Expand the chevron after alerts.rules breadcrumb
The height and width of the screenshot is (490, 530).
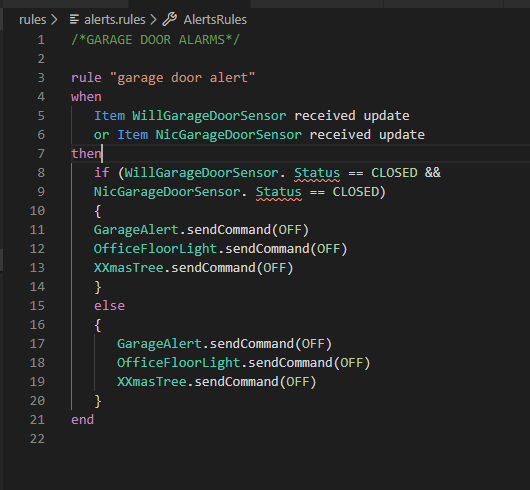153,20
